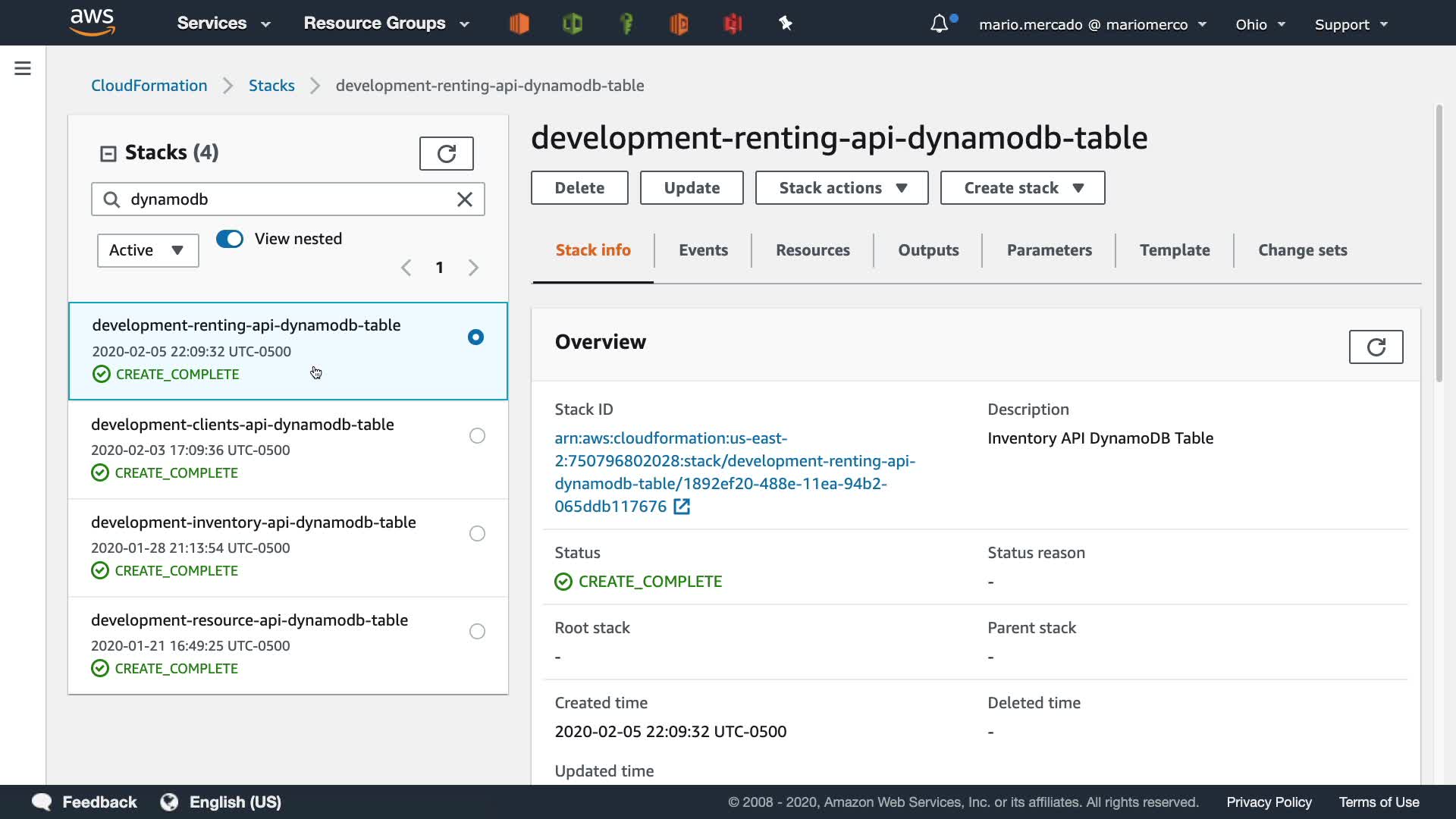Toggle the View nested switch

click(230, 239)
